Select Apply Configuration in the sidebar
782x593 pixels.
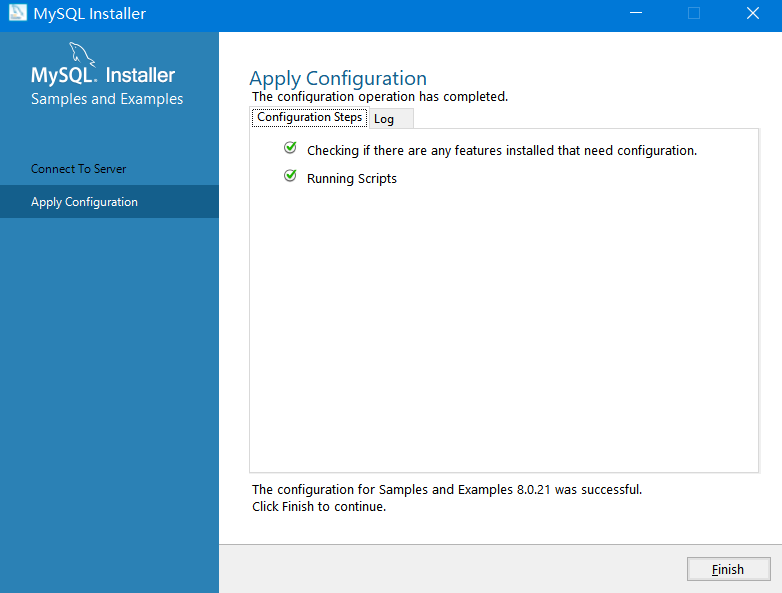(x=84, y=202)
